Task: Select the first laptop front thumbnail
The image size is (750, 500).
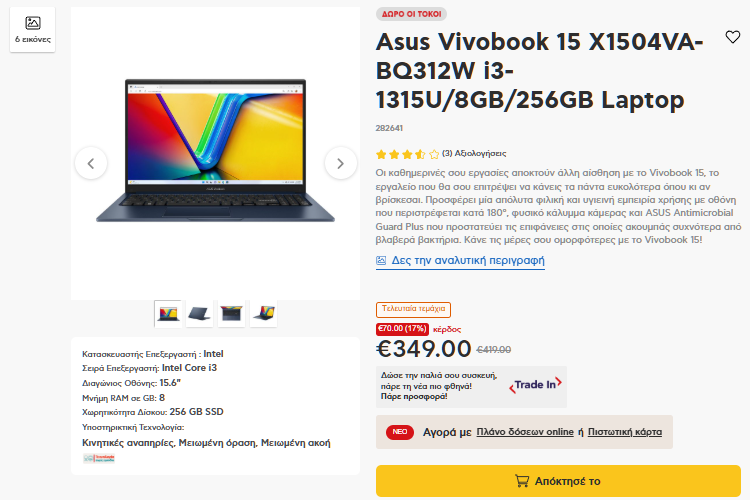Action: pyautogui.click(x=168, y=314)
